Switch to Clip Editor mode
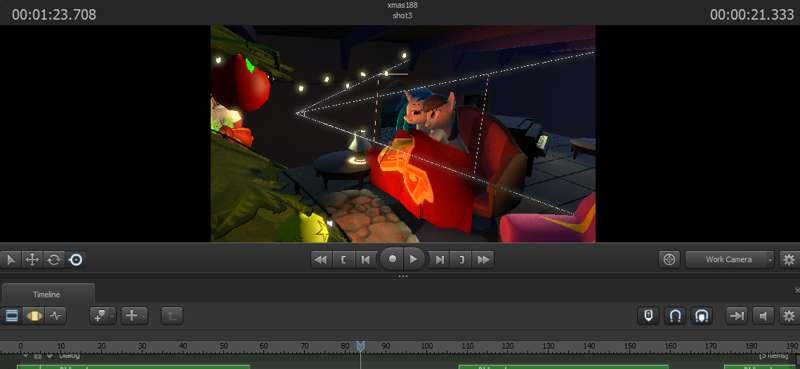This screenshot has height=369, width=800. tap(11, 316)
